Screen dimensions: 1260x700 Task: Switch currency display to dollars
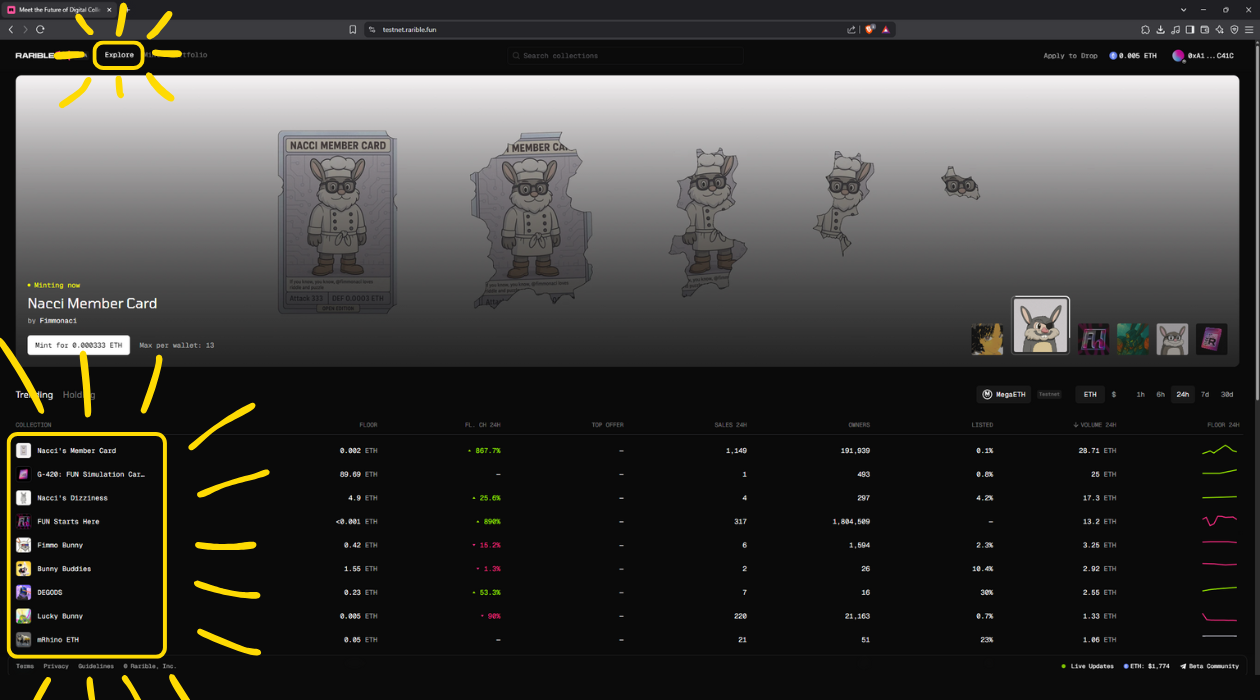tap(1114, 395)
